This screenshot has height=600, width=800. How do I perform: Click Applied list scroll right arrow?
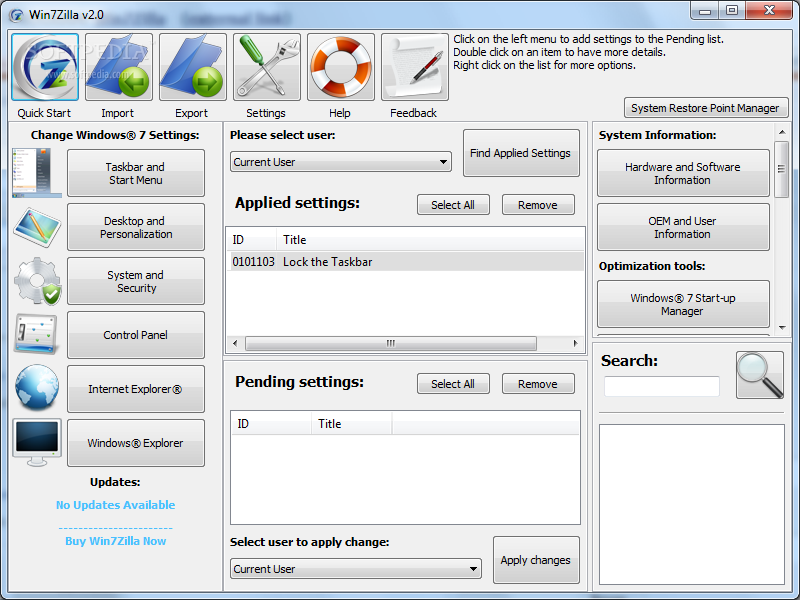pos(576,343)
